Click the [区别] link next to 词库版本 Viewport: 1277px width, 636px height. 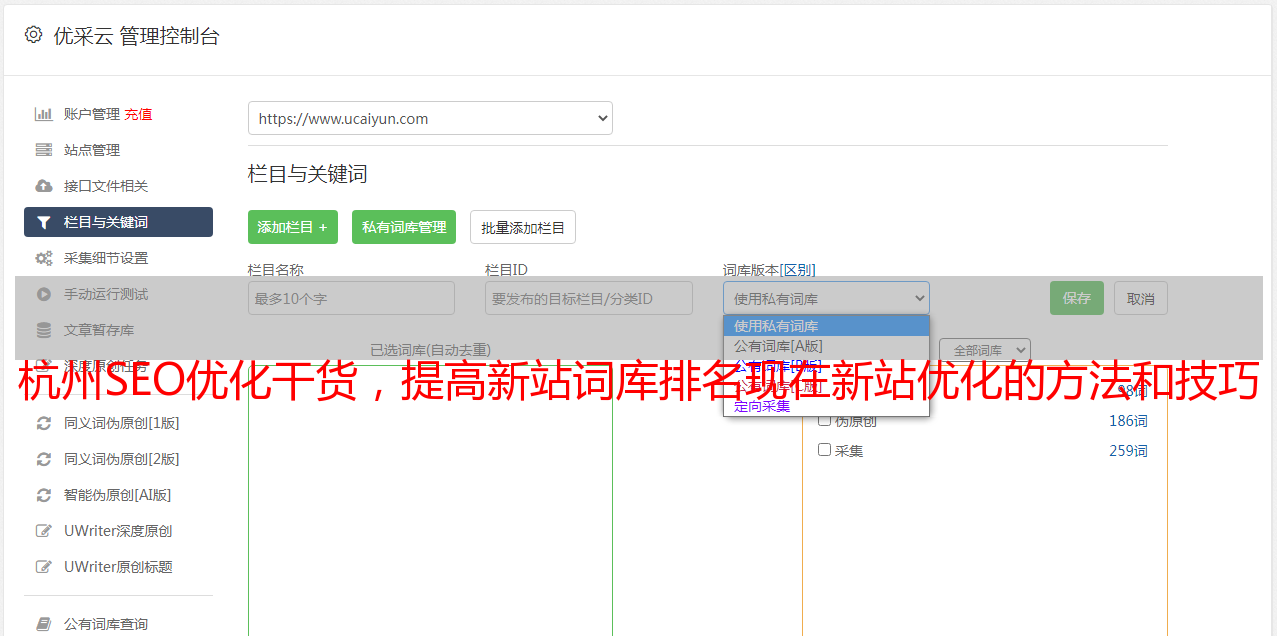(797, 270)
